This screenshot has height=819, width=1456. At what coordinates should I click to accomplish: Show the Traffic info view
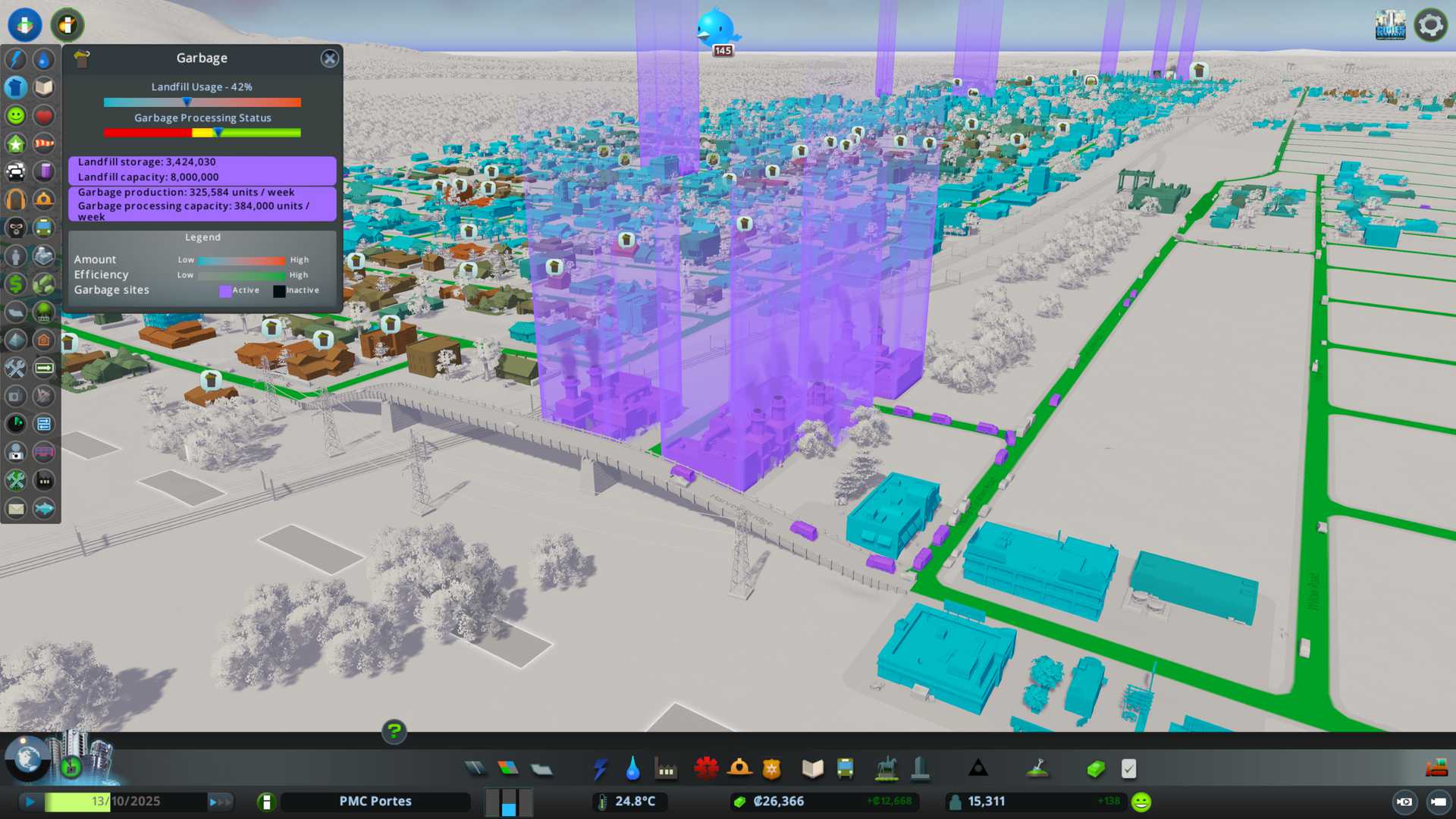(x=16, y=171)
